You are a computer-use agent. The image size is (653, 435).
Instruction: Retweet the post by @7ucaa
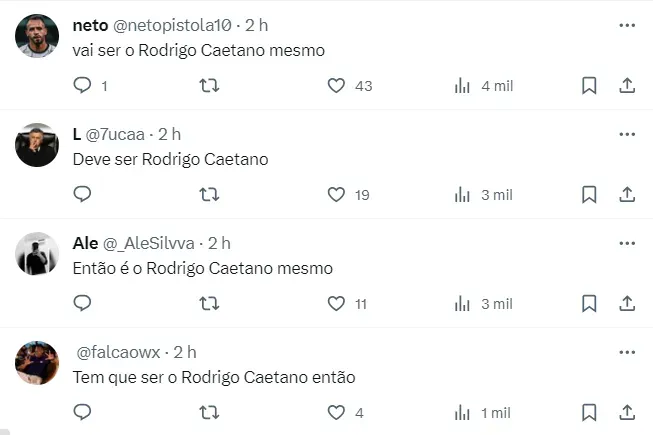210,195
